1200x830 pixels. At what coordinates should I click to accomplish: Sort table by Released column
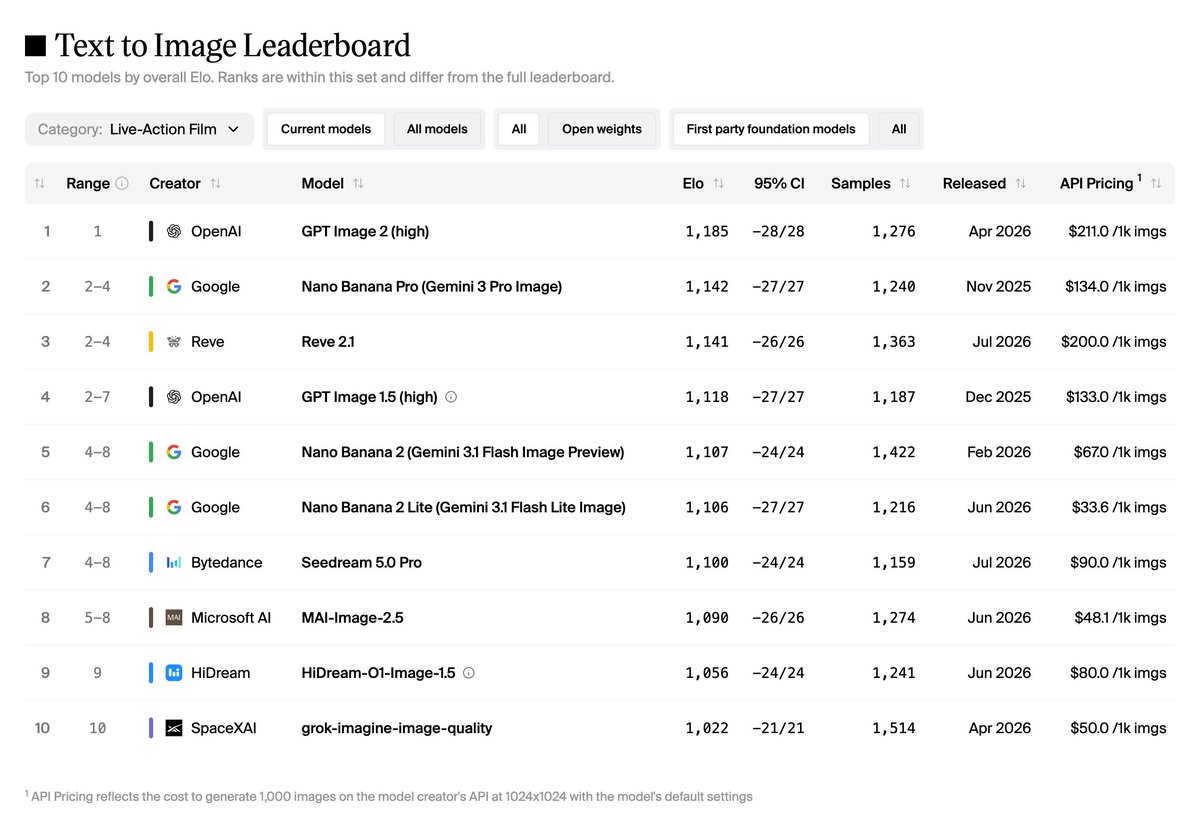pyautogui.click(x=1021, y=184)
